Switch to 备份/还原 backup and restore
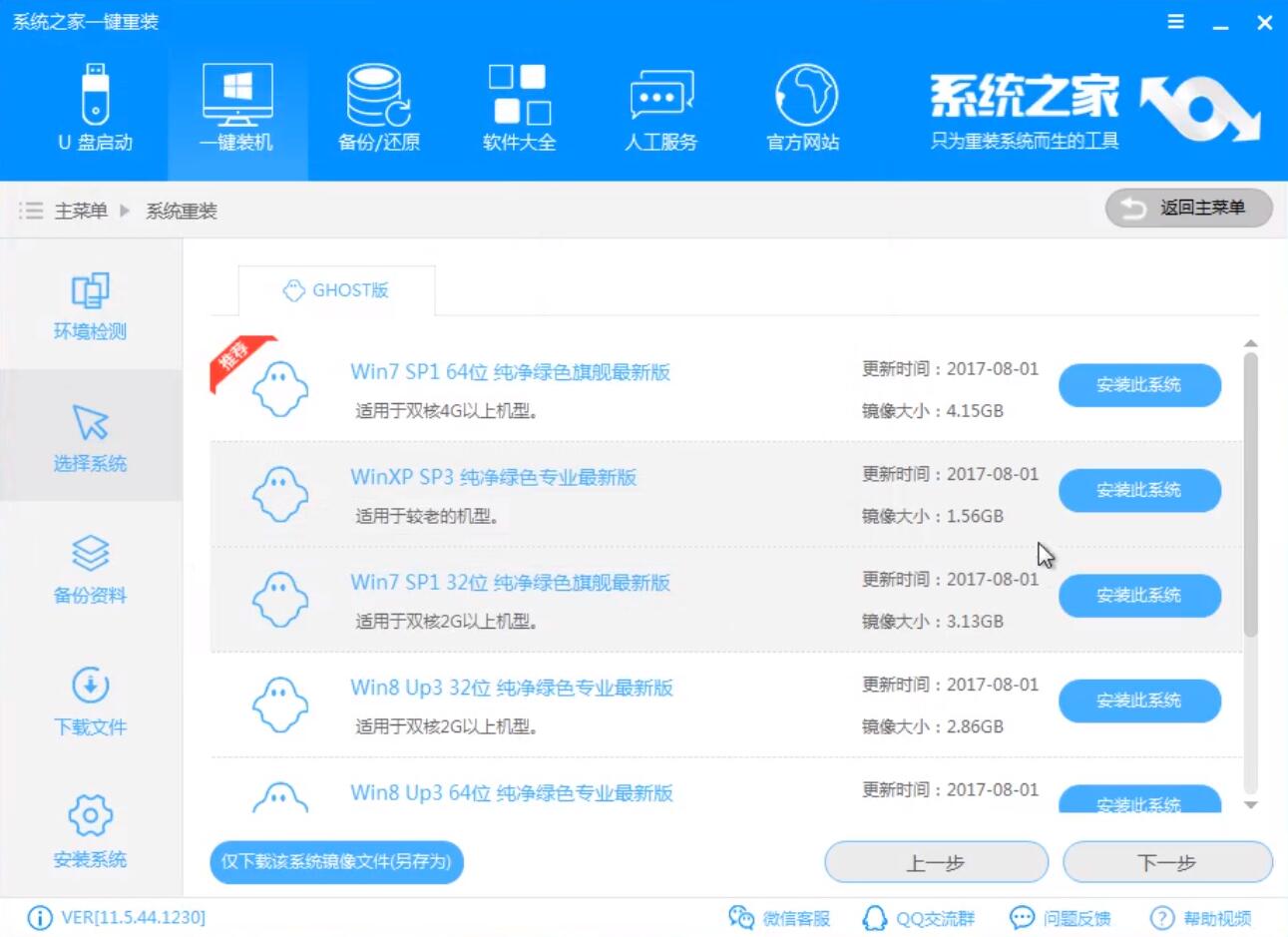 pyautogui.click(x=377, y=105)
